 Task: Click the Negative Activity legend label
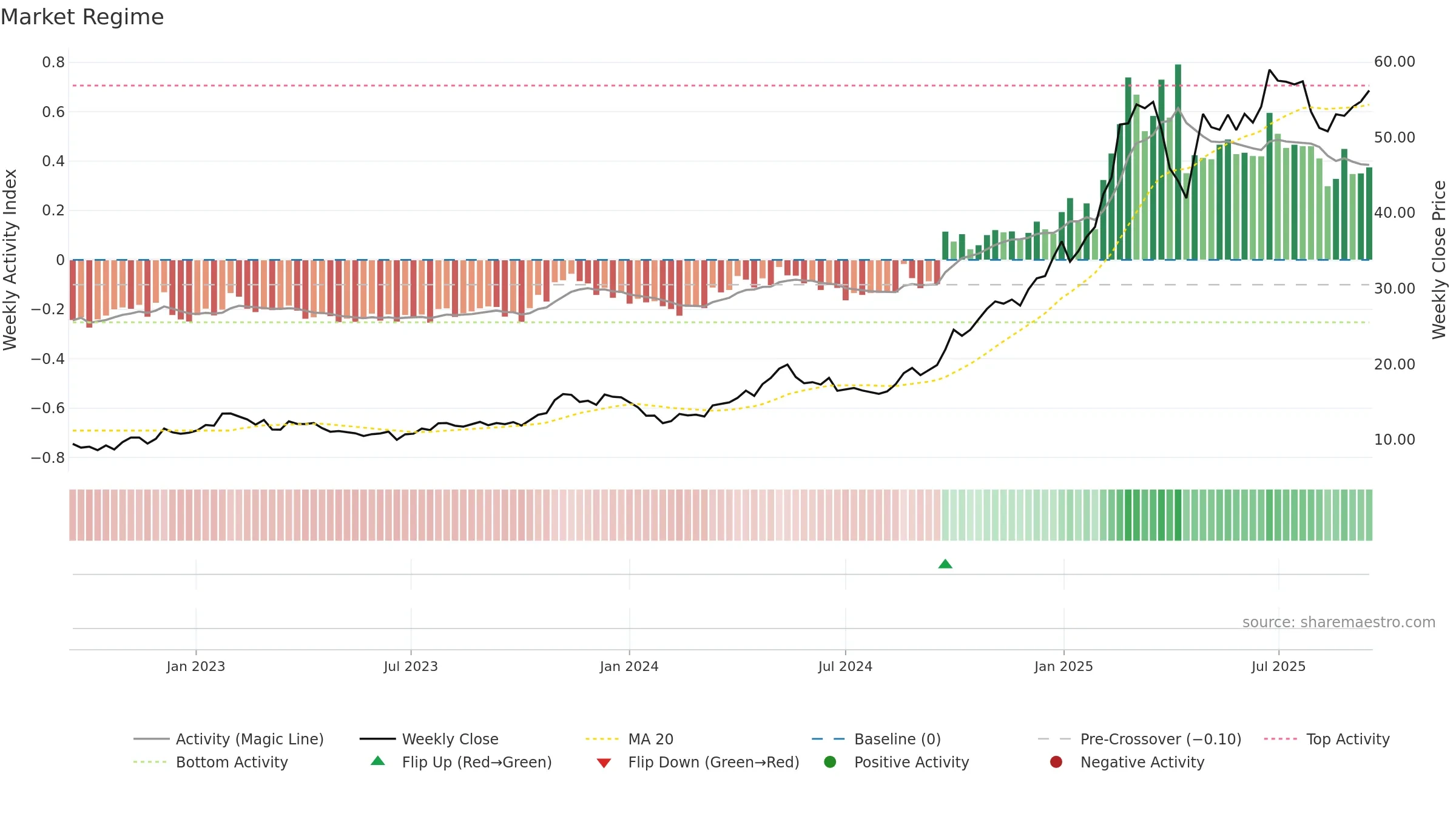(1142, 762)
